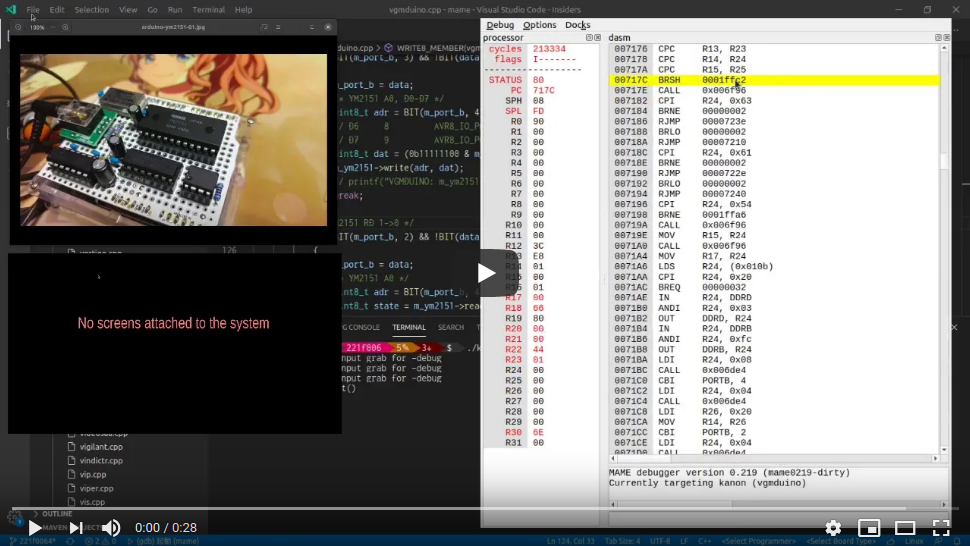Viewport: 970px width, 546px height.
Task: Click the UTF-8 encoding status item
Action: [x=660, y=541]
